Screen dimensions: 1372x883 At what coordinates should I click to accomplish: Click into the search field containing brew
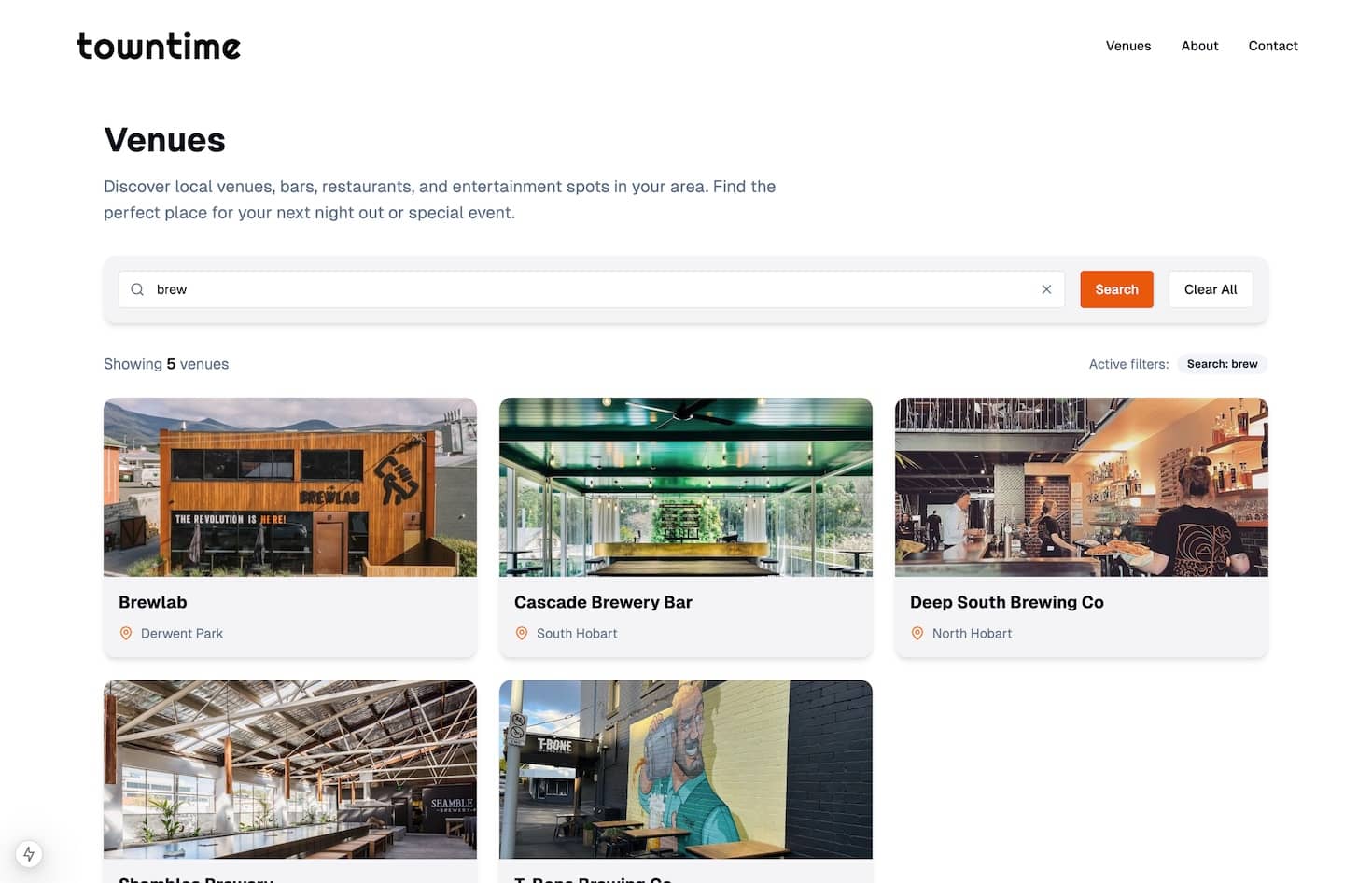[x=592, y=289]
